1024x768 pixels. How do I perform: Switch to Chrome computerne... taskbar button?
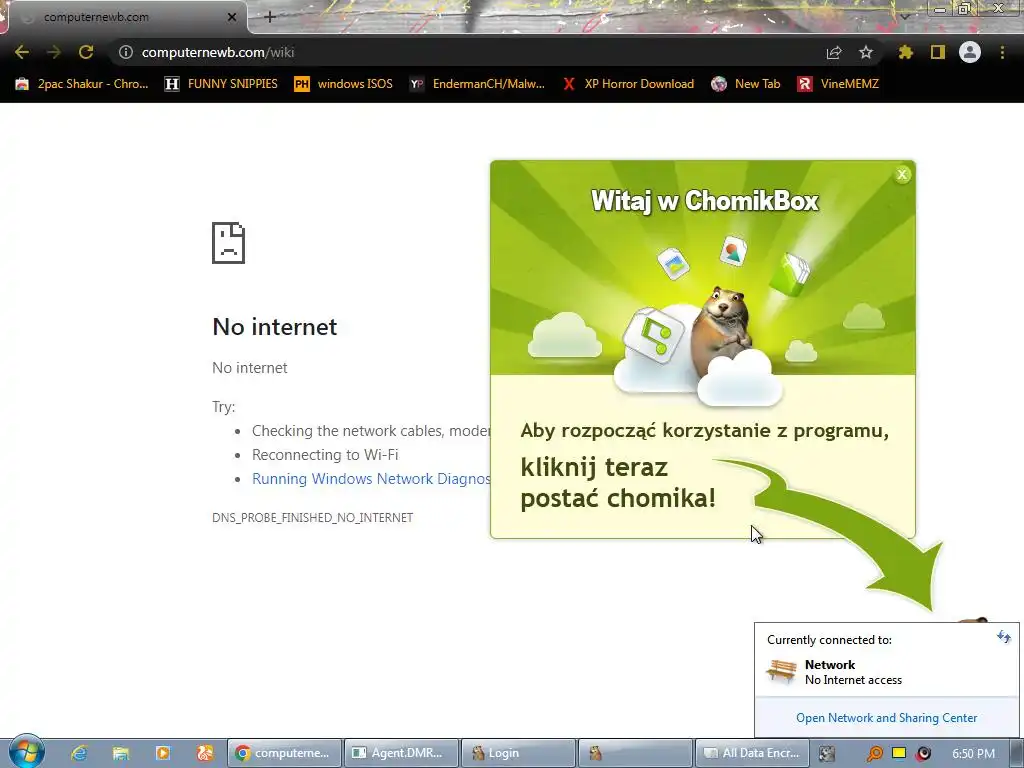tap(285, 753)
